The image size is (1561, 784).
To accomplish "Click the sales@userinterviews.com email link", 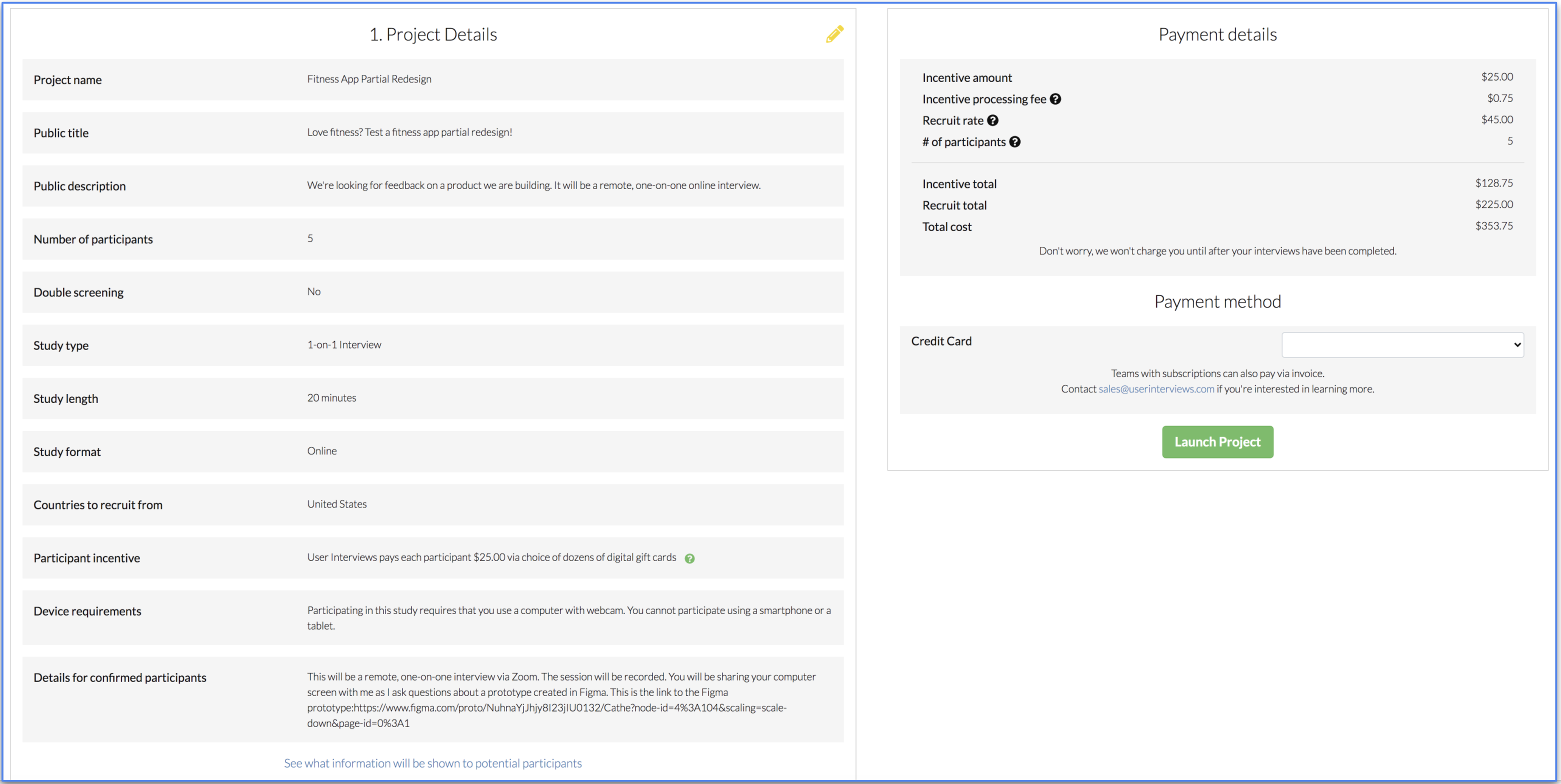I will (x=1155, y=388).
